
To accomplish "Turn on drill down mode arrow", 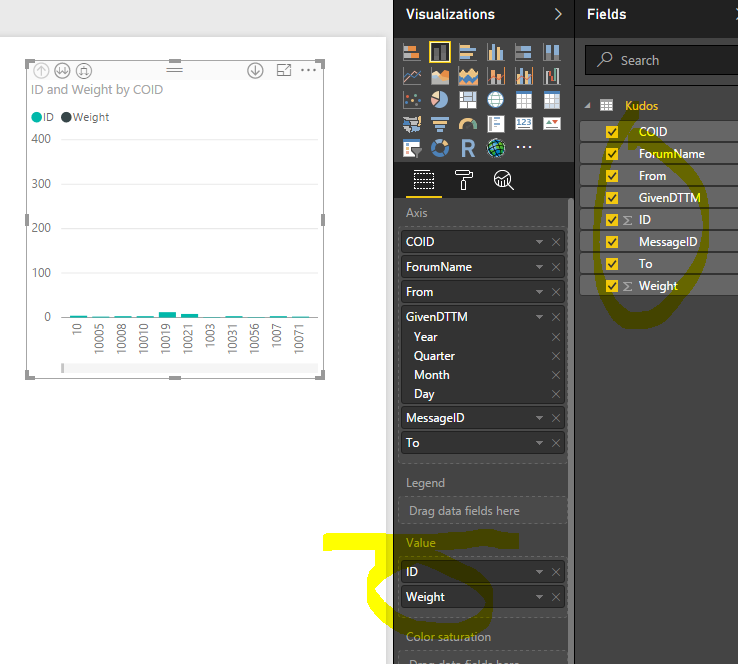I will [x=255, y=71].
